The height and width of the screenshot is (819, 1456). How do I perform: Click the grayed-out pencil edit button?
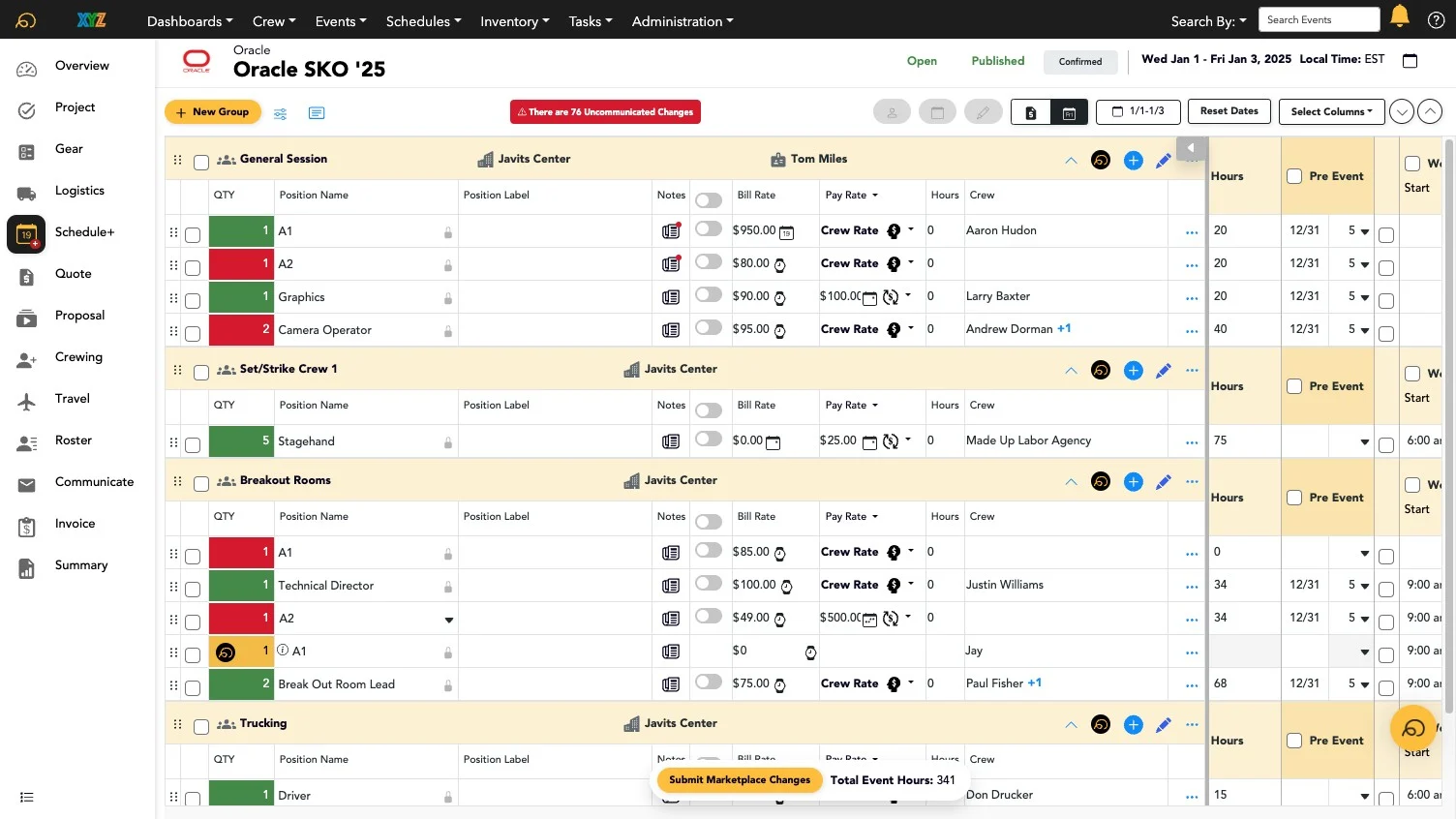[983, 112]
